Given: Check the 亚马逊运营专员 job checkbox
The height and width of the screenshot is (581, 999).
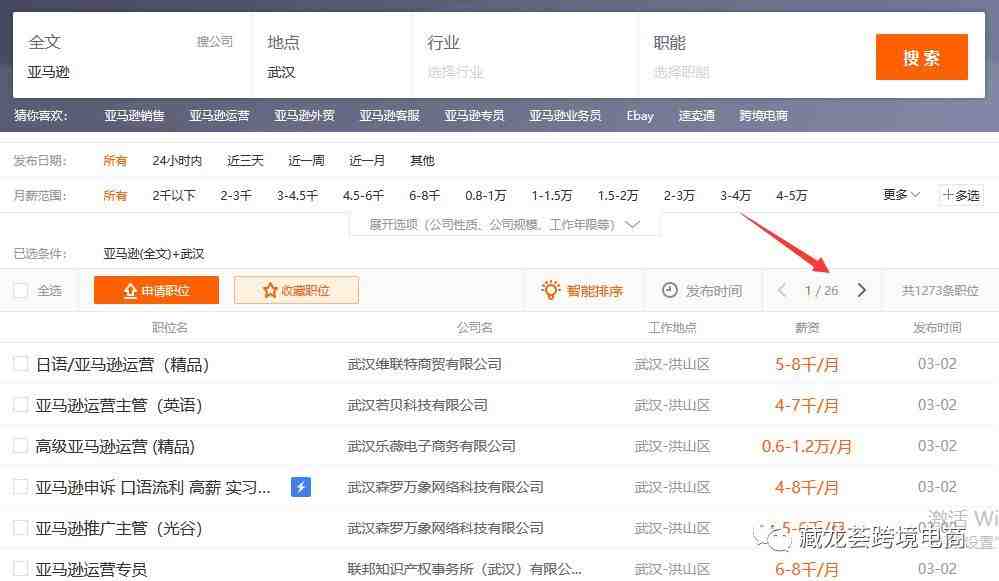Looking at the screenshot, I should 20,568.
